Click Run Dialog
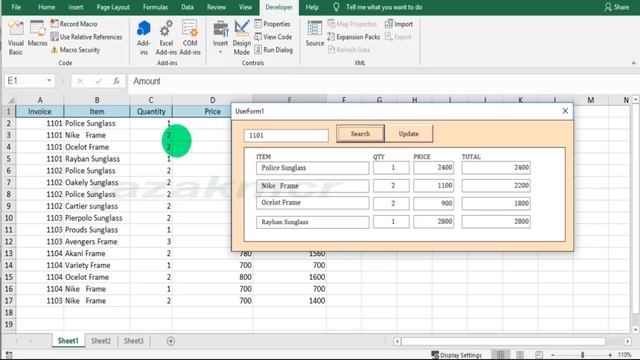Screen dimensions: 640x360 pos(273,50)
